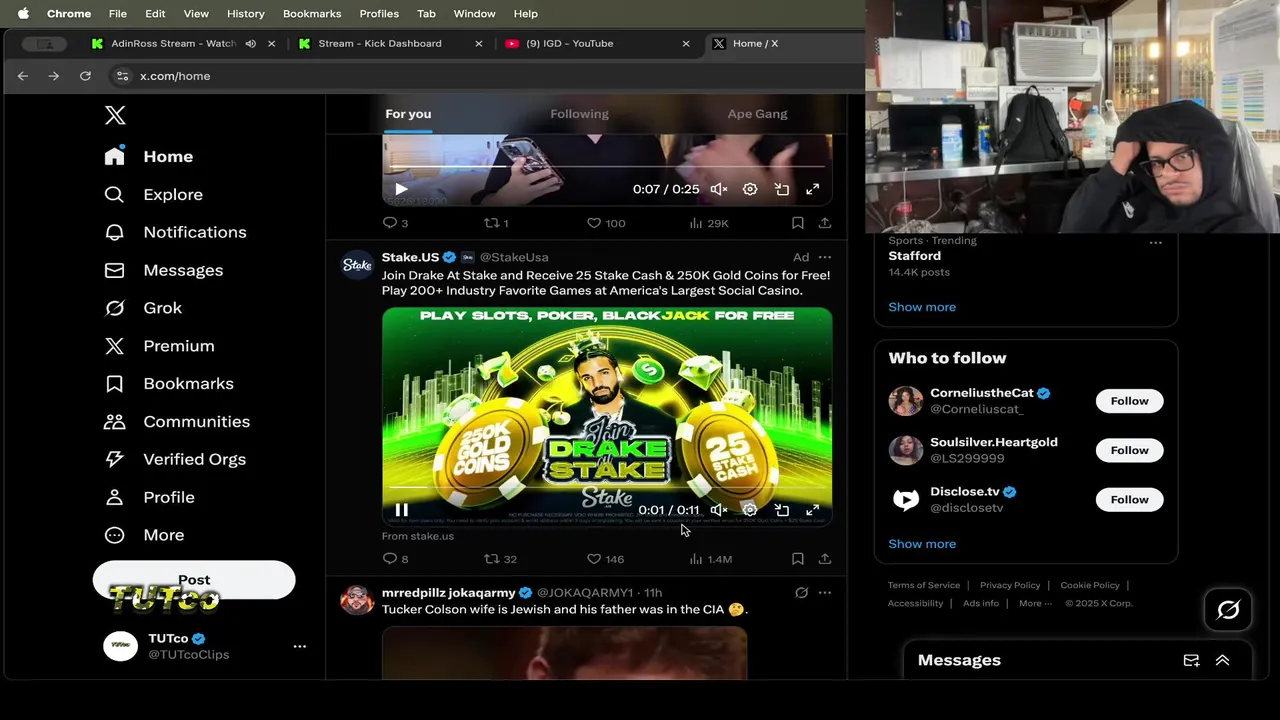Screen dimensions: 1280x720
Task: Open Communities in sidebar
Action: point(177,421)
